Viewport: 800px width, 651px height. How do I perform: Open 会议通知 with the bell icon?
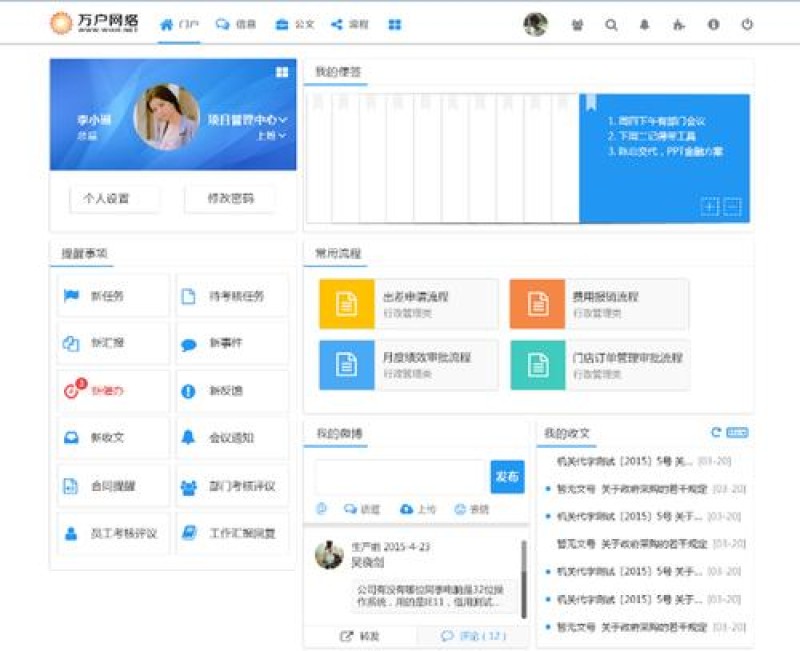232,438
